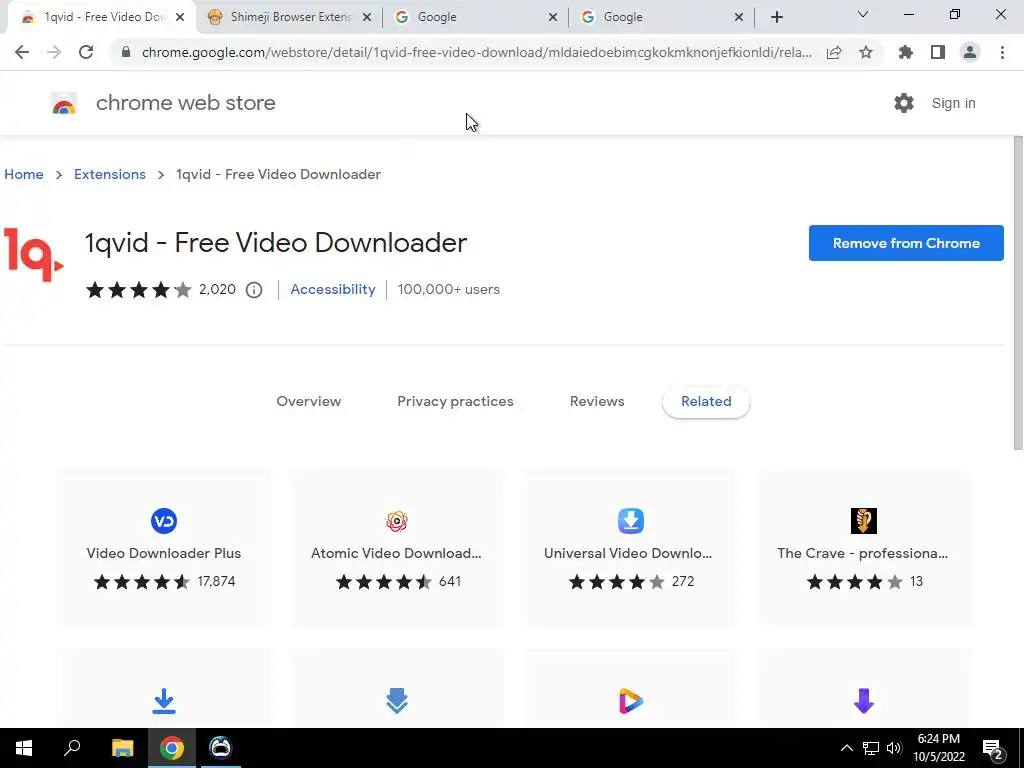Go to Extensions breadcrumb
1024x768 pixels.
click(110, 174)
